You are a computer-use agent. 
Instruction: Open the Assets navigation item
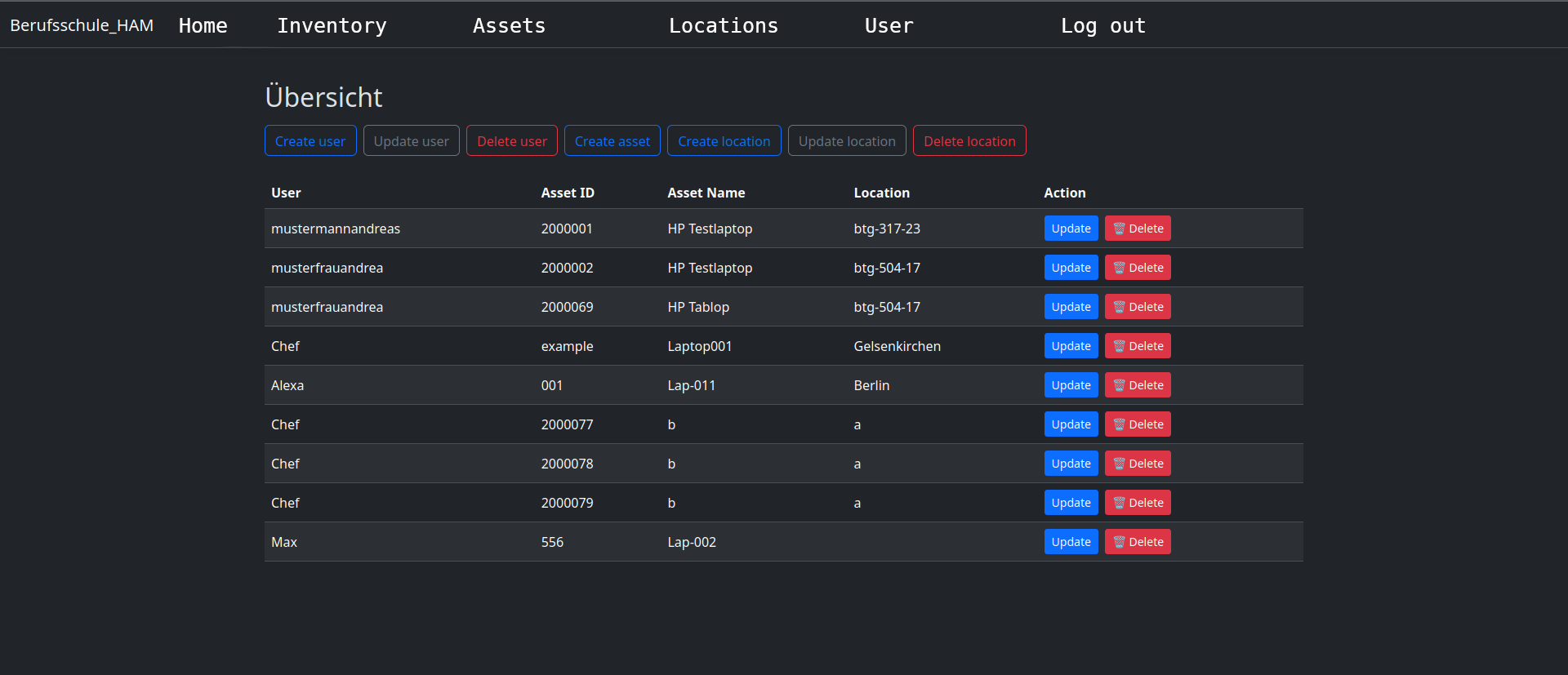[x=509, y=26]
